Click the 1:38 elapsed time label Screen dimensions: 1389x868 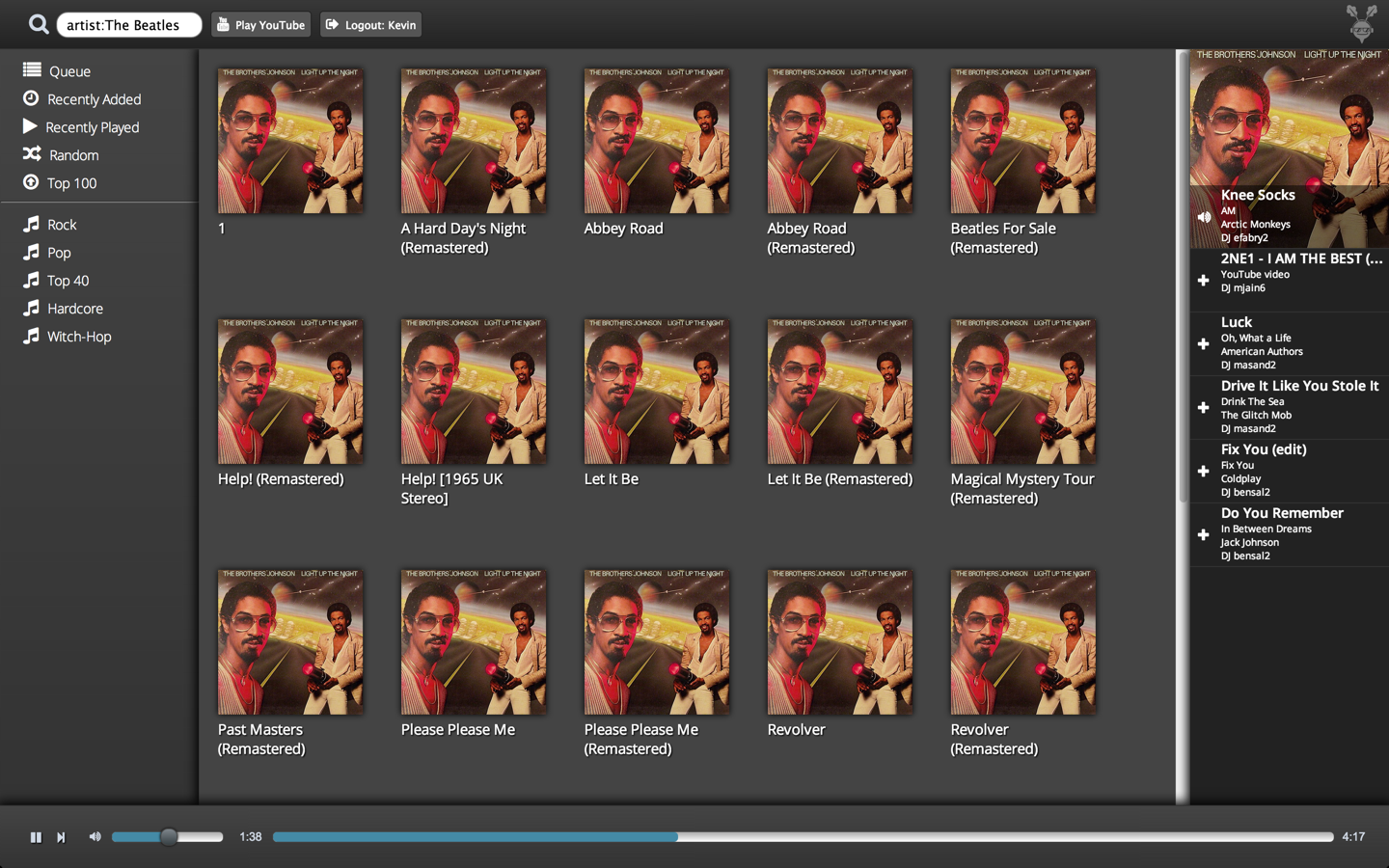[x=251, y=837]
